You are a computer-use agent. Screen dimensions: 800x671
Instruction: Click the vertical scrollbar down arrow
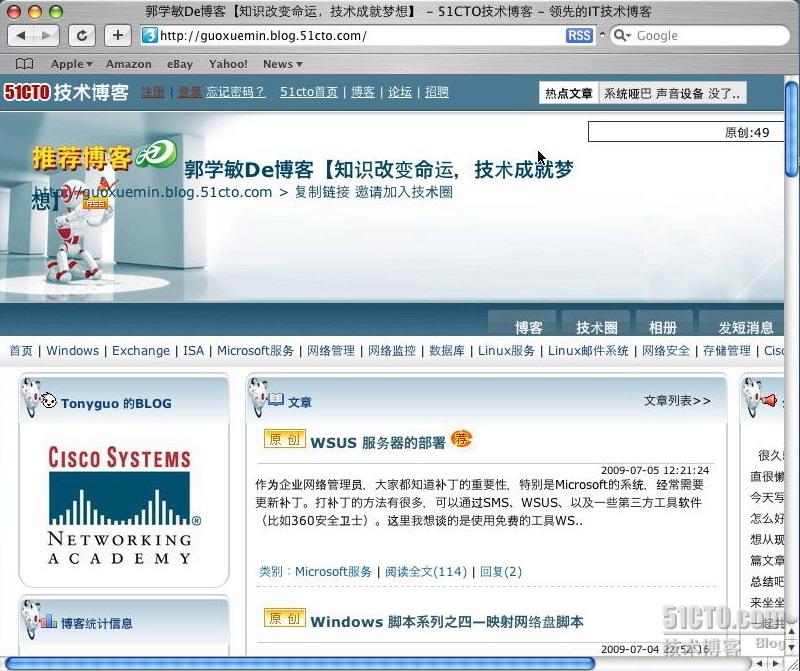[792, 647]
